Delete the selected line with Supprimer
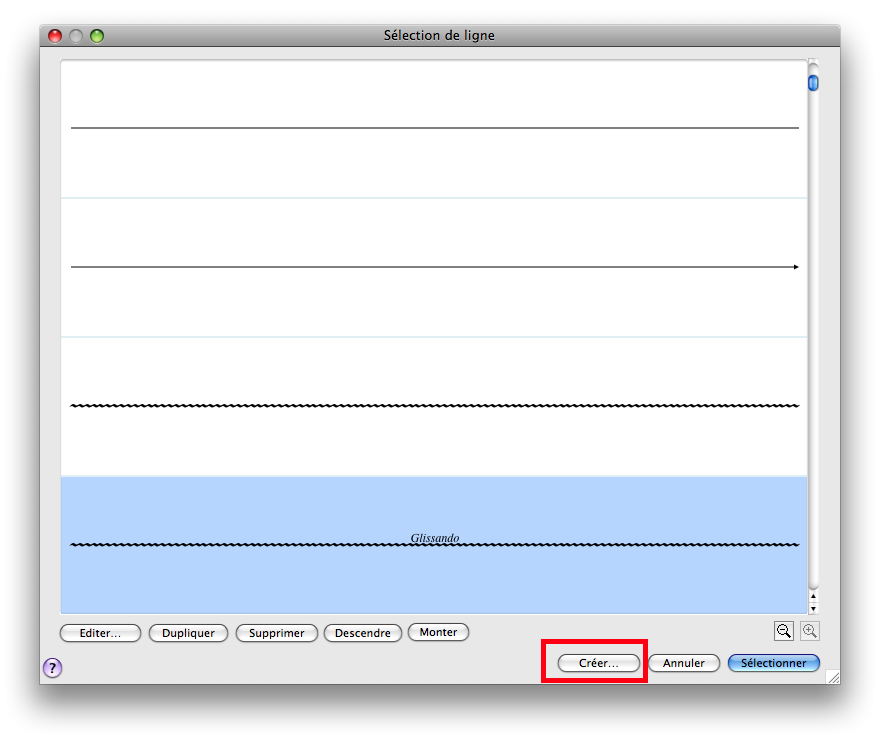Screen dimensions: 880x739 click(277, 633)
